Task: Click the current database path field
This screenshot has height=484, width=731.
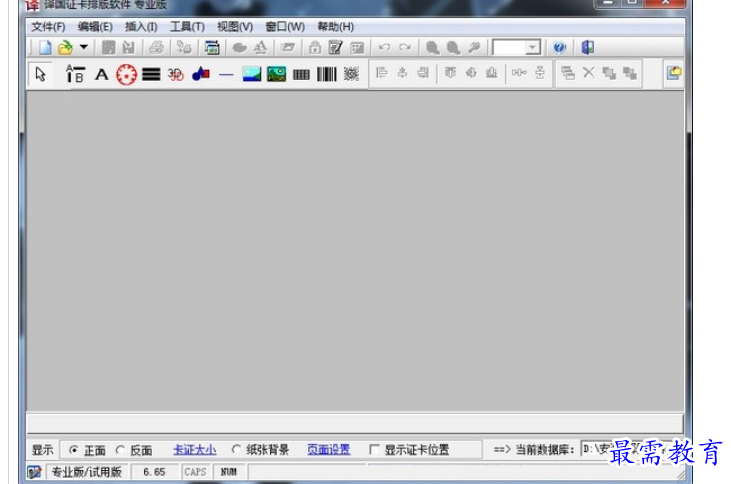Action: (x=630, y=449)
